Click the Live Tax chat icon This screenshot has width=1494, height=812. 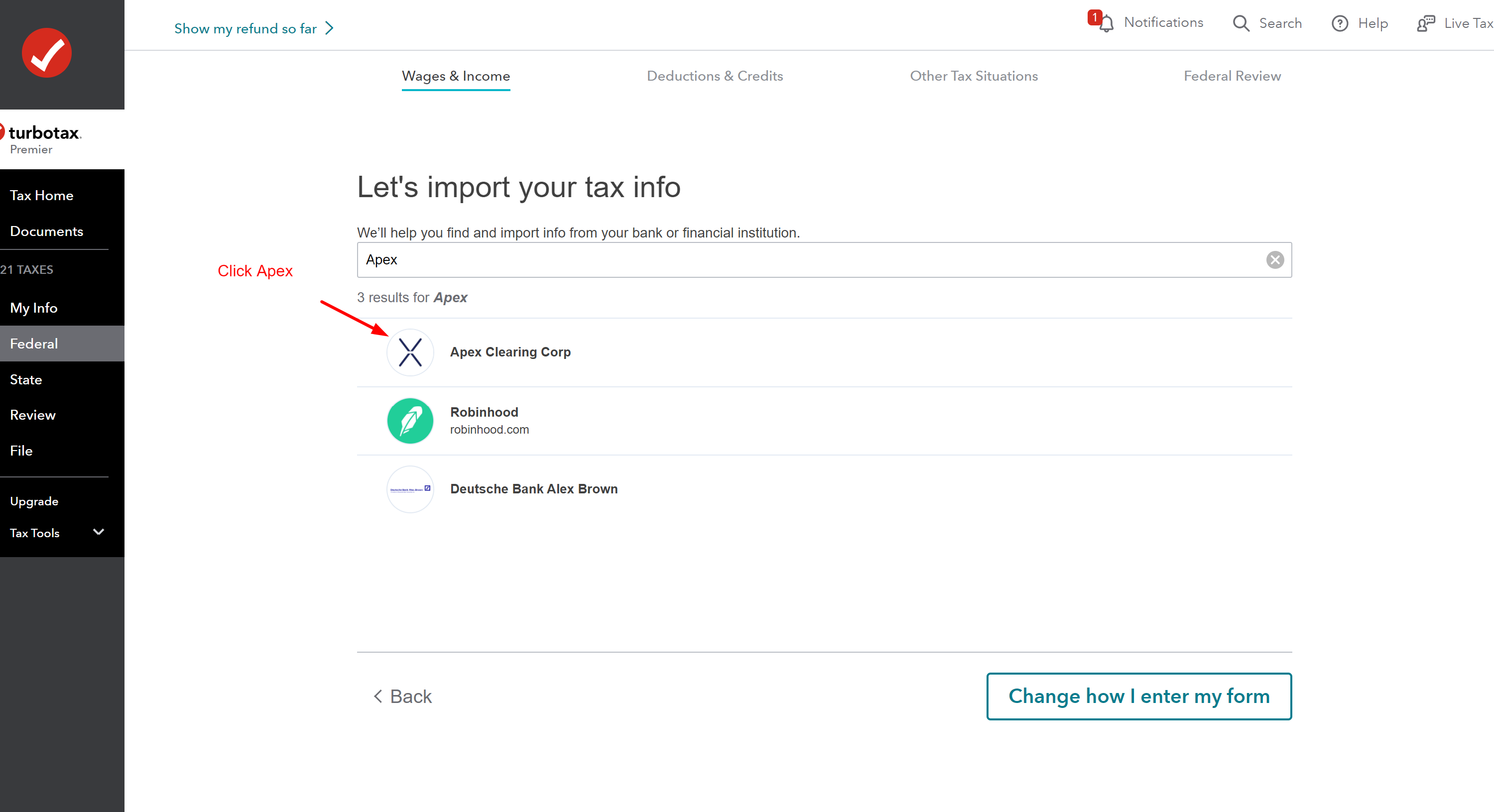pyautogui.click(x=1426, y=23)
